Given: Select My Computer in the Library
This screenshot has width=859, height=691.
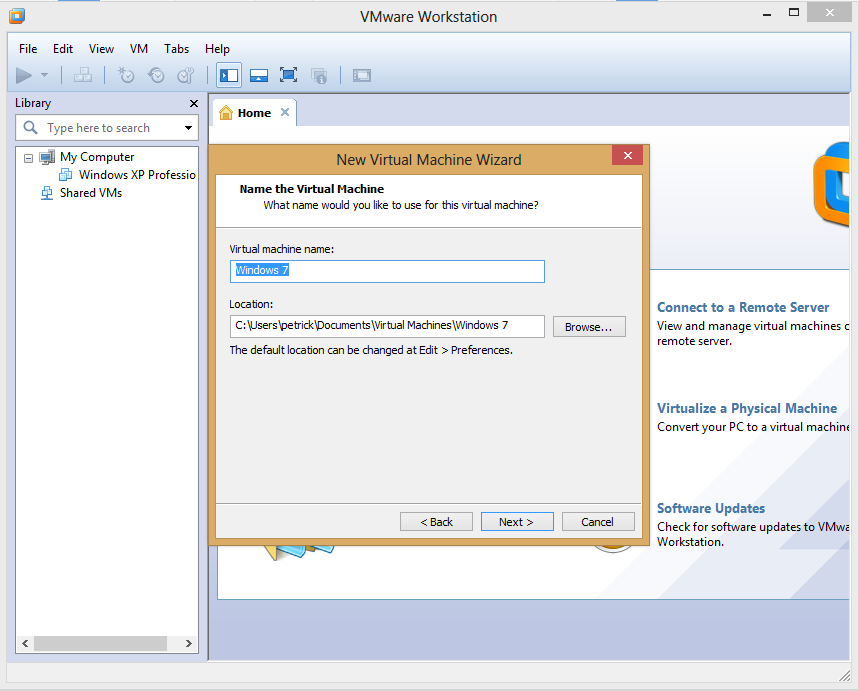Looking at the screenshot, I should [x=97, y=157].
